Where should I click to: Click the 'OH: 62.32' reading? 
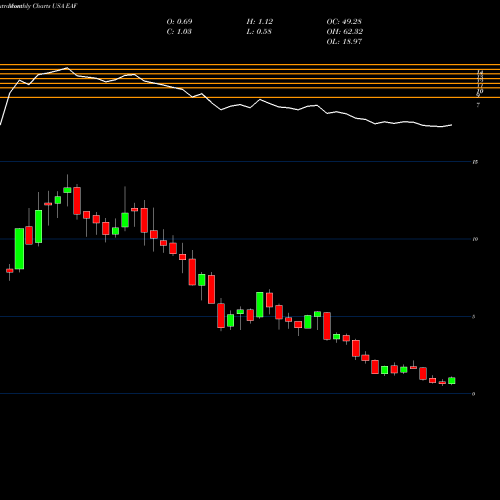coord(345,31)
